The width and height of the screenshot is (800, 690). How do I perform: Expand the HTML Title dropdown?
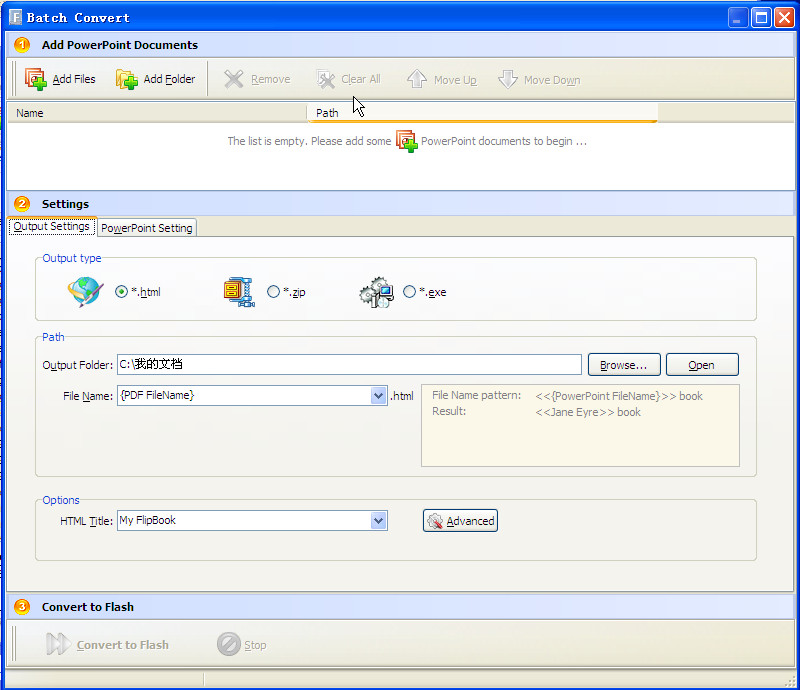point(379,521)
